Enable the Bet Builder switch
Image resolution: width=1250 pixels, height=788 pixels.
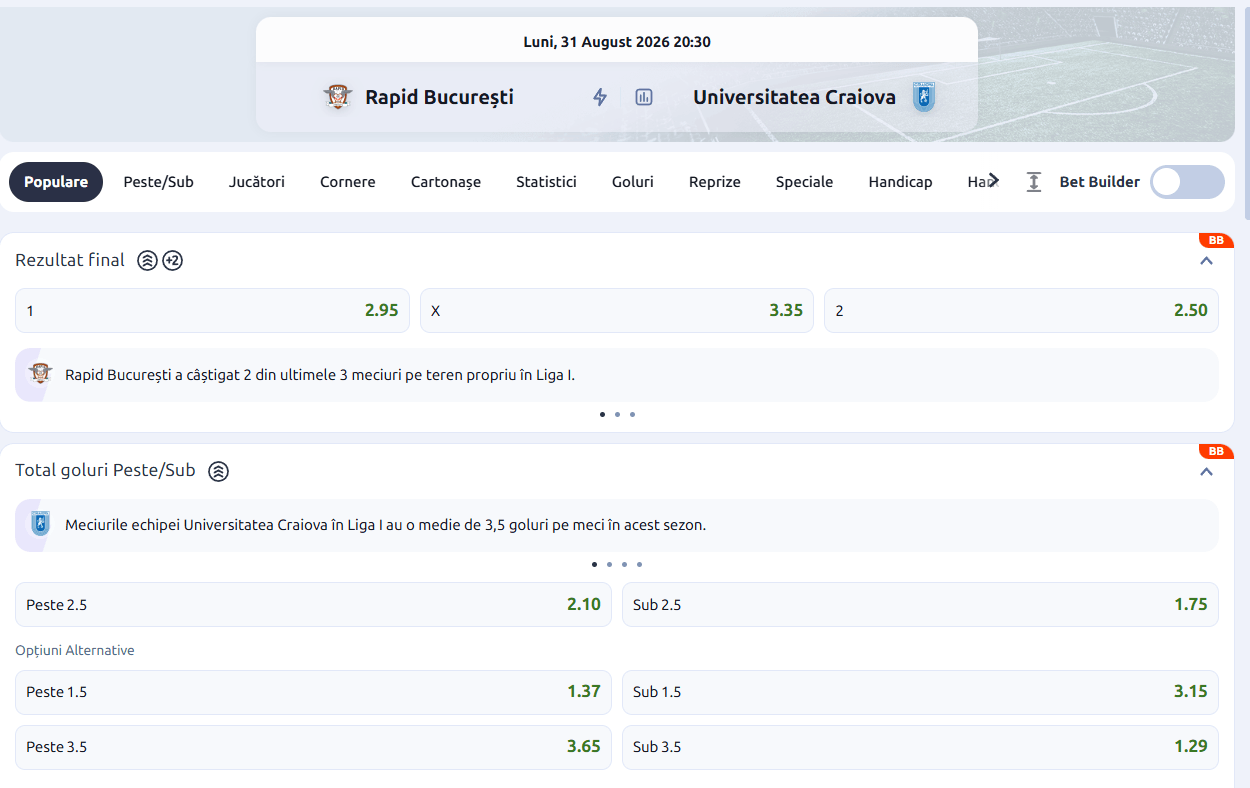(1187, 182)
